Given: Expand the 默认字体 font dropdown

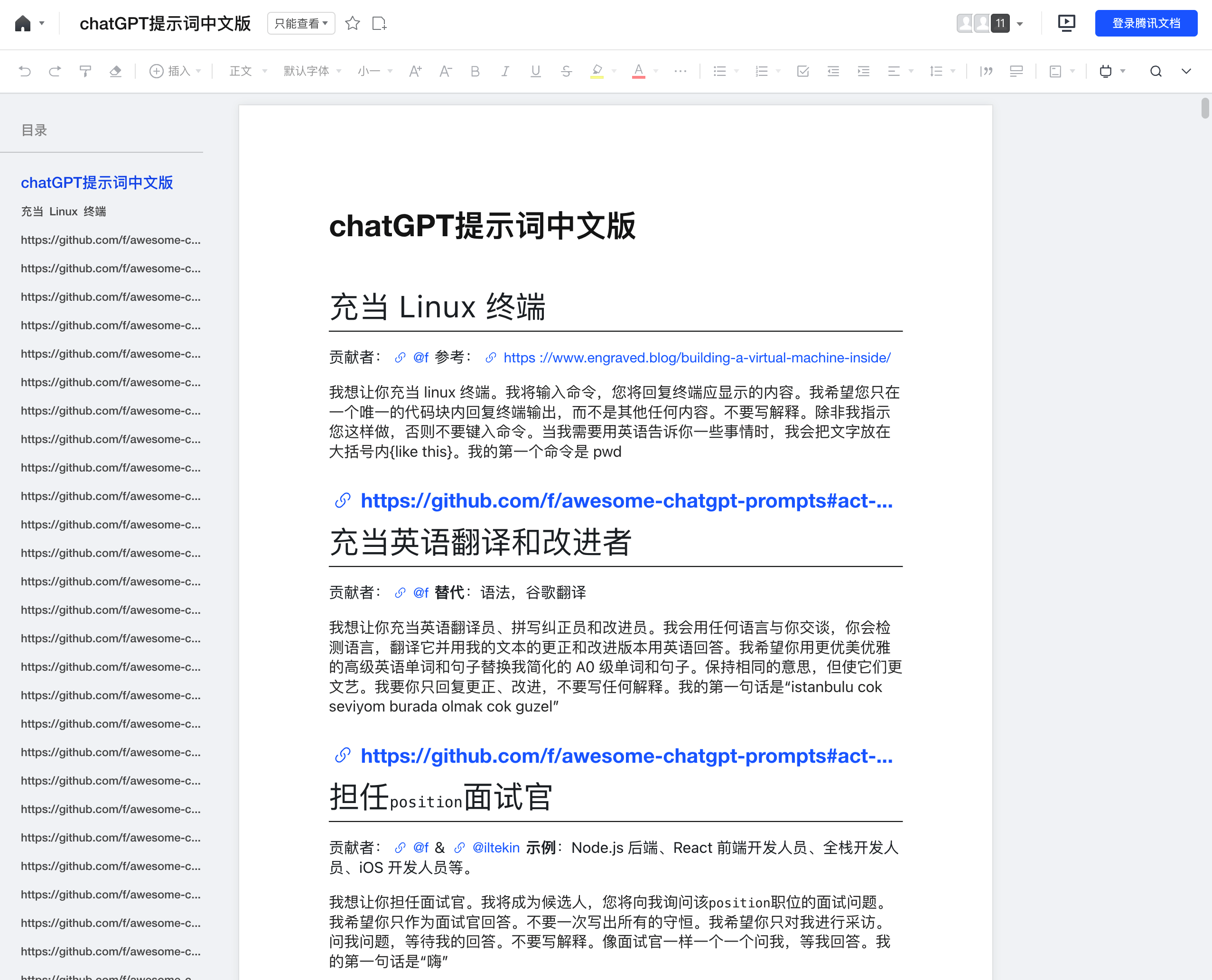Looking at the screenshot, I should (x=312, y=71).
